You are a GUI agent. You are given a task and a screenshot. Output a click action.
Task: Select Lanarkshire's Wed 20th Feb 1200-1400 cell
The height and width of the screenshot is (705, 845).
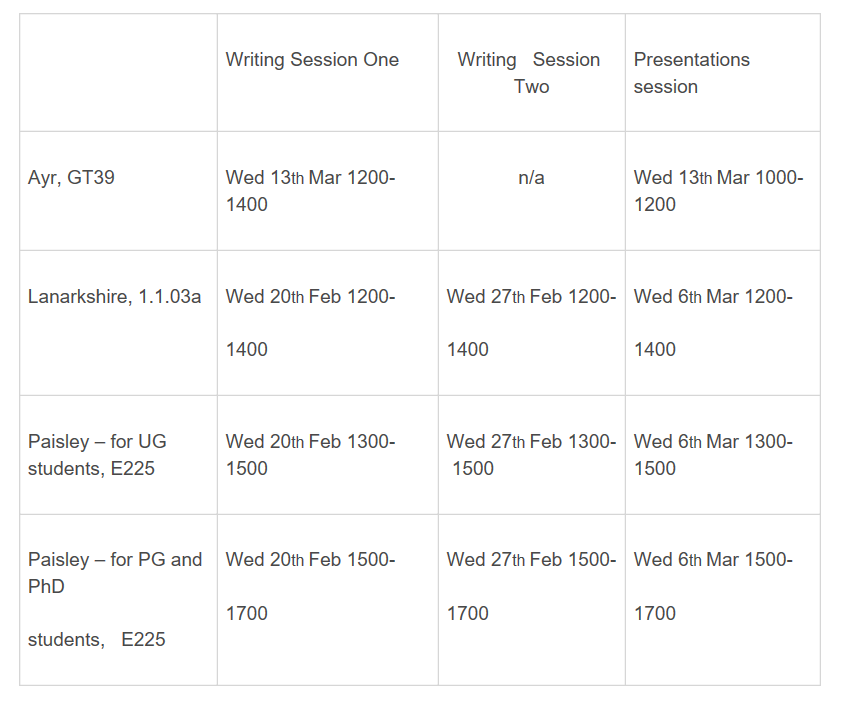pyautogui.click(x=310, y=322)
